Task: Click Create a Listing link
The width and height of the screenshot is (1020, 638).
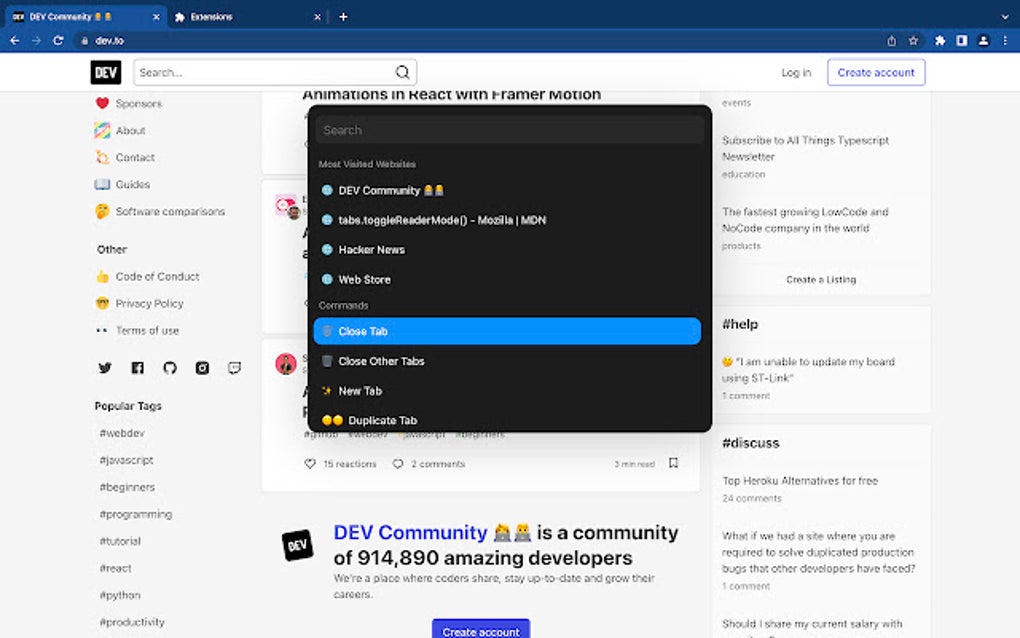Action: pyautogui.click(x=821, y=280)
